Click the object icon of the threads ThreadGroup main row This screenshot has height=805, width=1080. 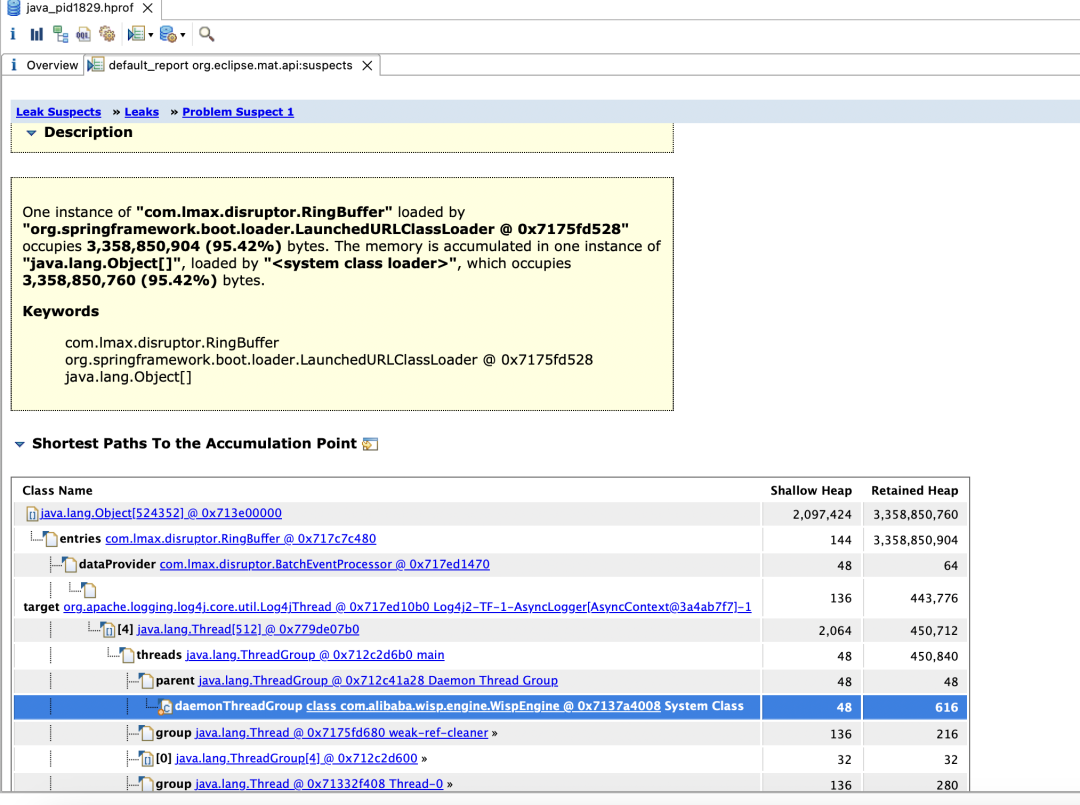pos(127,655)
